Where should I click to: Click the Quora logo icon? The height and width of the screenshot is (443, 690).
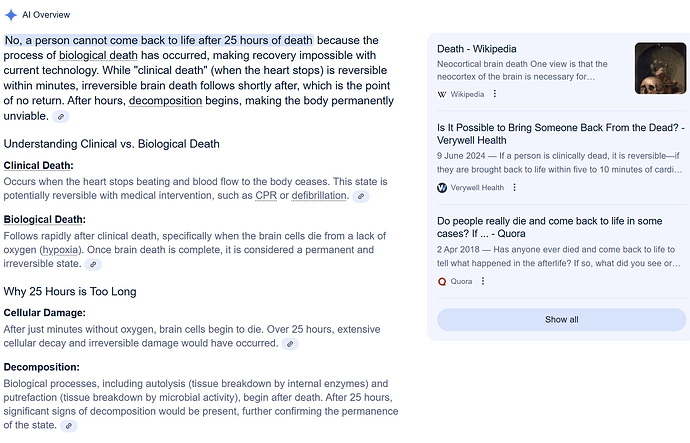[x=442, y=282]
